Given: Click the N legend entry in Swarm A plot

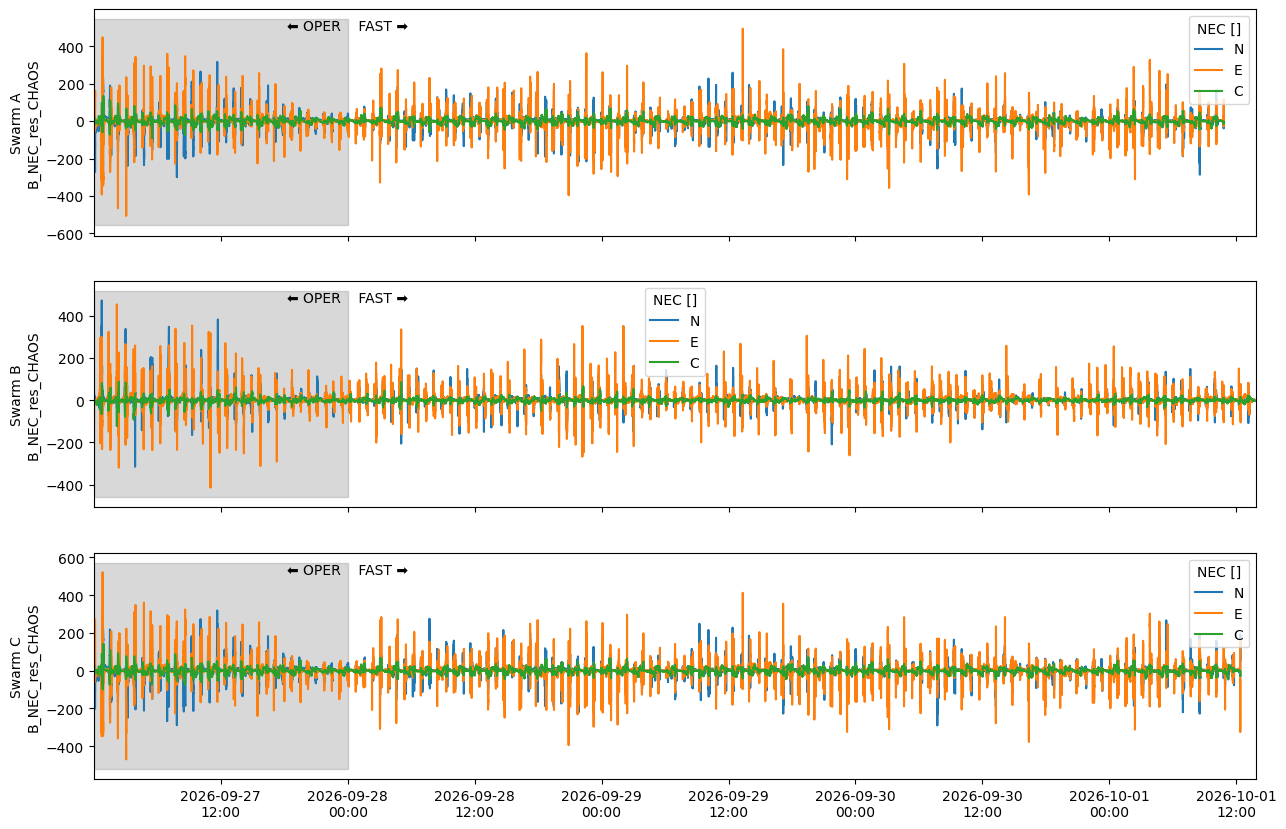Looking at the screenshot, I should [1220, 49].
